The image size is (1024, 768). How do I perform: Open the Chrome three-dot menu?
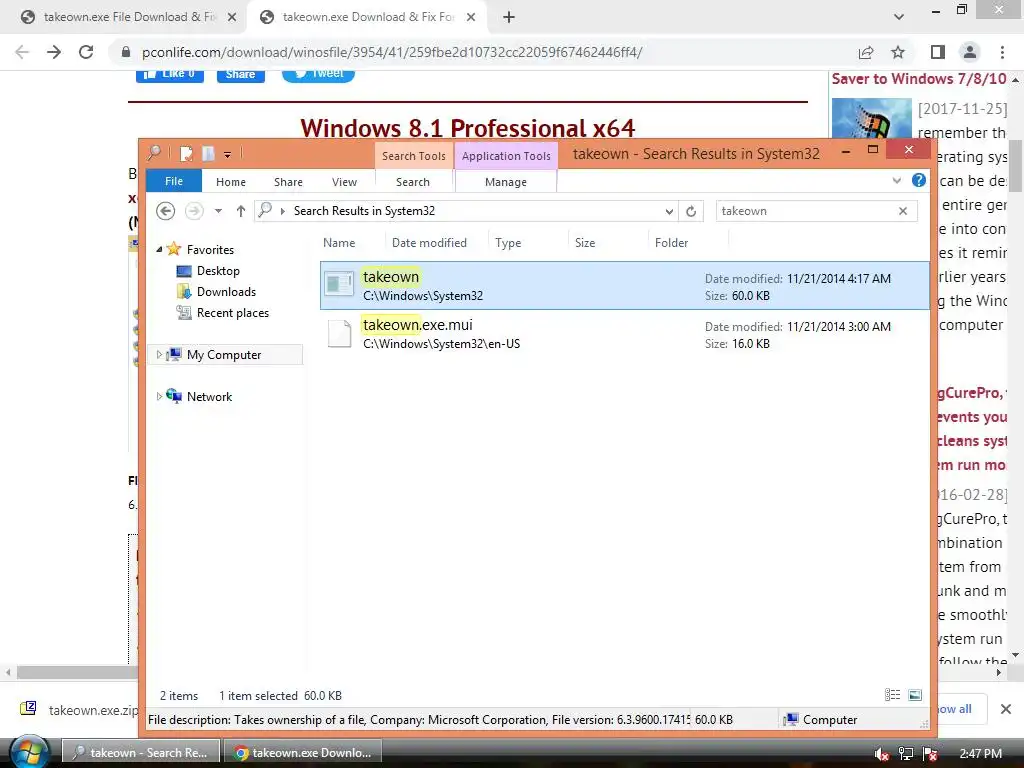(x=1002, y=52)
